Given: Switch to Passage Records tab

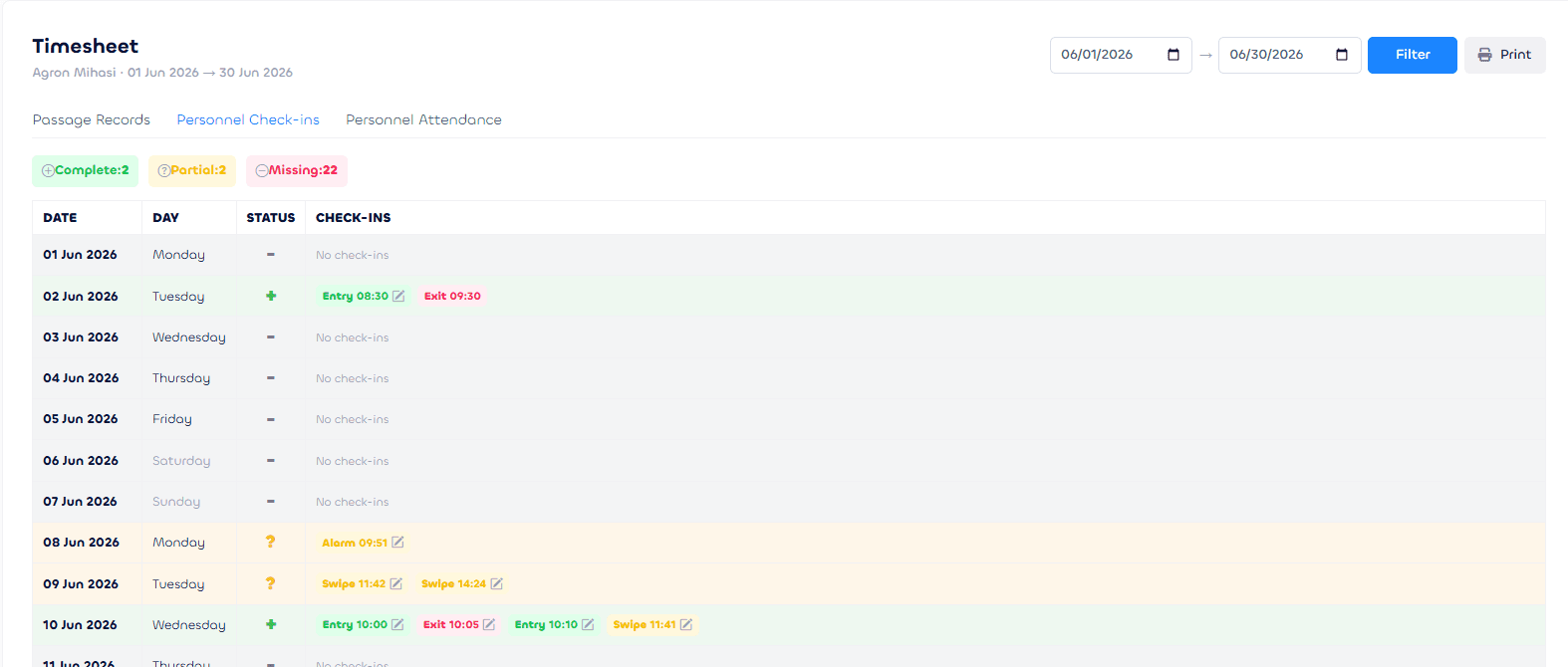Looking at the screenshot, I should click(92, 119).
